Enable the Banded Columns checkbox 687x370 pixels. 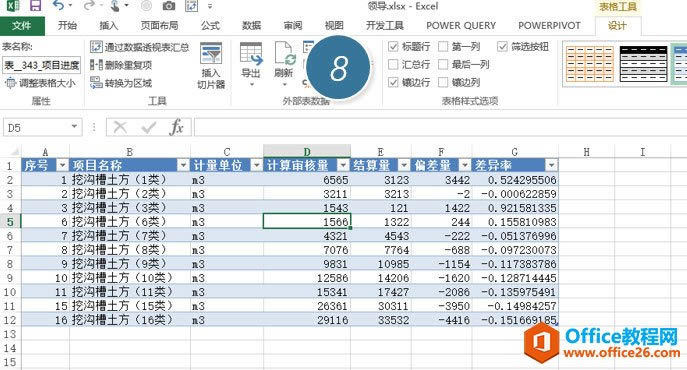pos(443,82)
